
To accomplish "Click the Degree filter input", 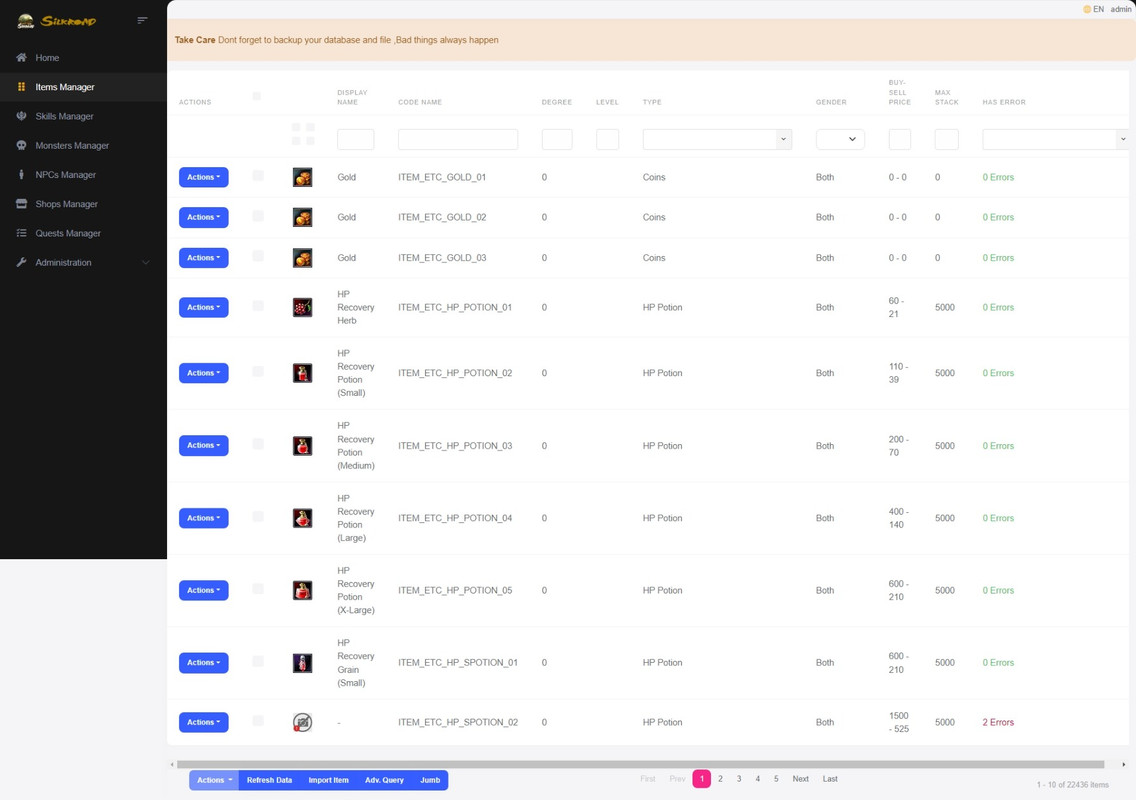I will (x=557, y=139).
